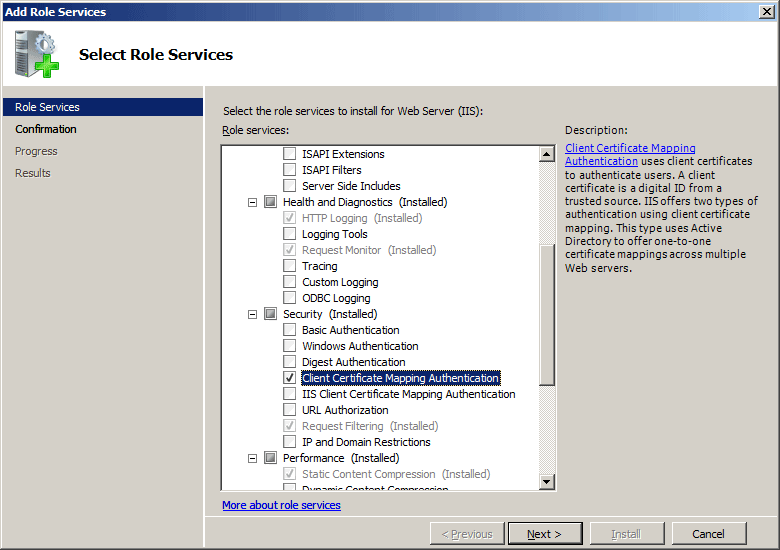
Task: Click the role services vertical scrollbar thumb
Action: (547, 312)
